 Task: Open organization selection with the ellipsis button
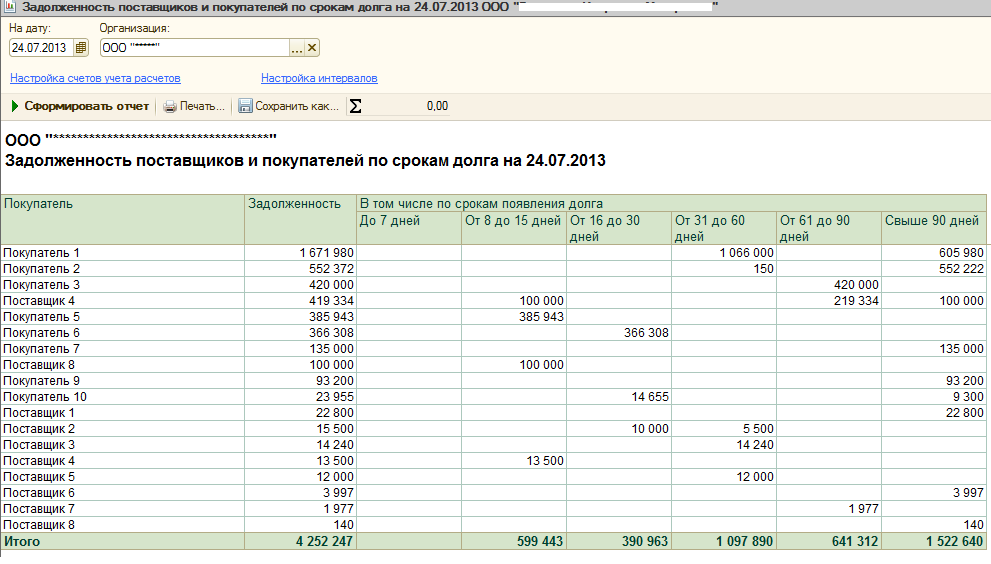tap(296, 47)
